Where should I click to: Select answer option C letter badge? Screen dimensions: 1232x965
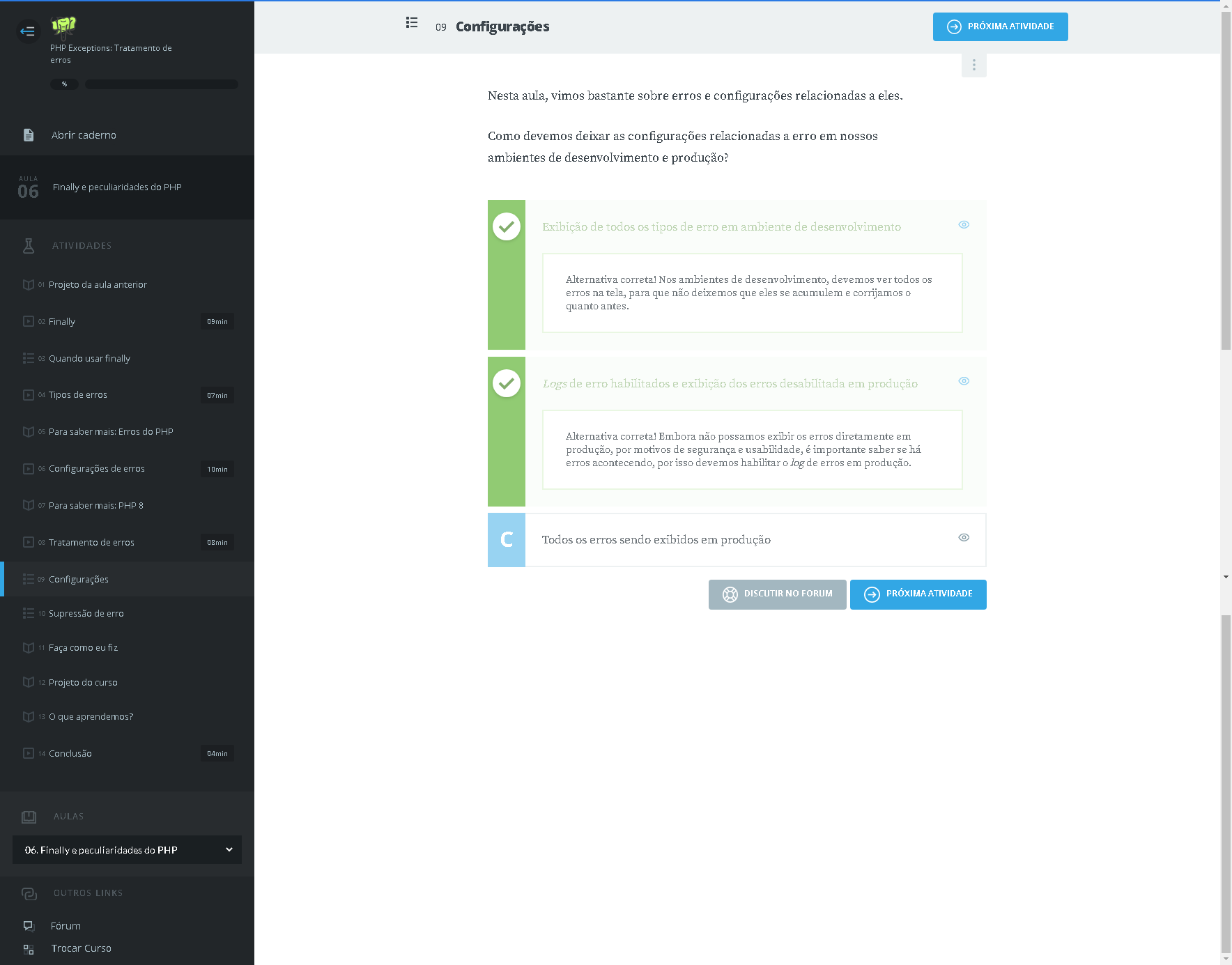tap(507, 540)
